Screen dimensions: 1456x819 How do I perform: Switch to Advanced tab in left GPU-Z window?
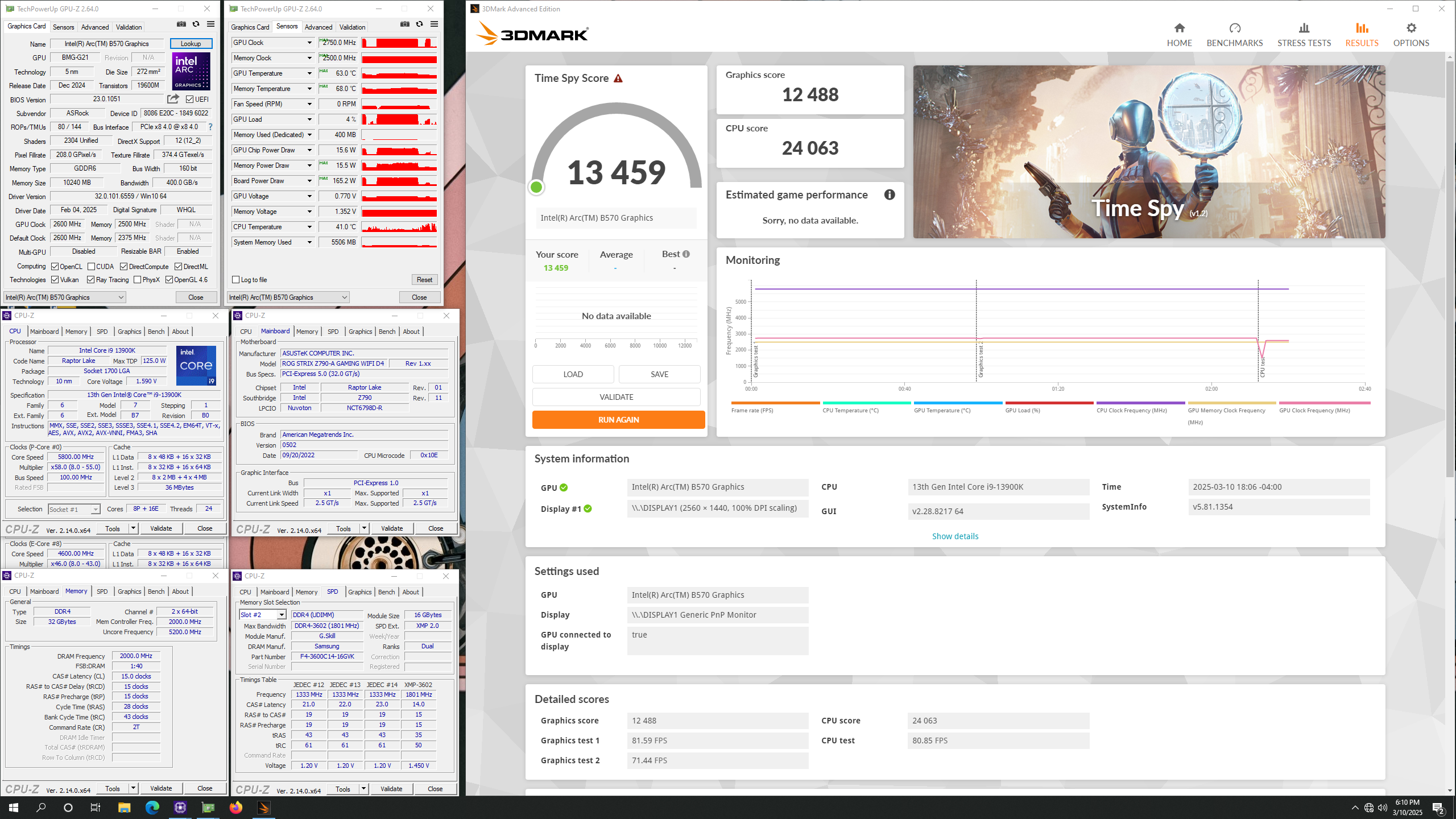point(94,27)
